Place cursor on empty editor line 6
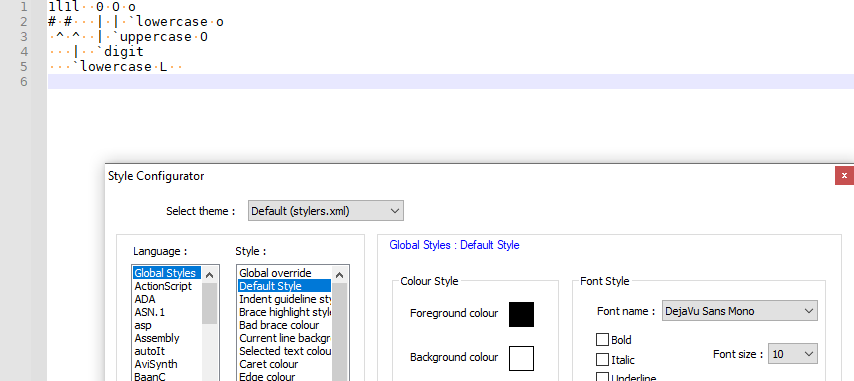The height and width of the screenshot is (381, 854). pos(450,81)
